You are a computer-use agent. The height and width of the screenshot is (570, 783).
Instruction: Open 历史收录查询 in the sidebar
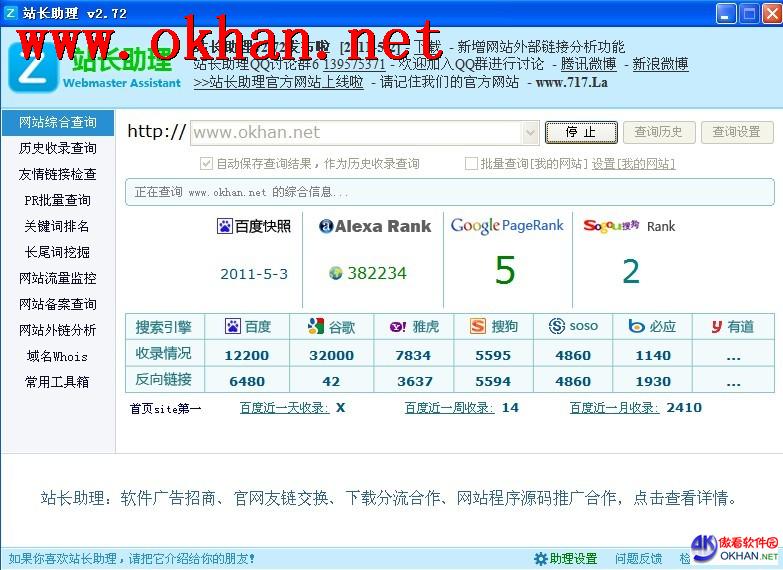pos(58,148)
